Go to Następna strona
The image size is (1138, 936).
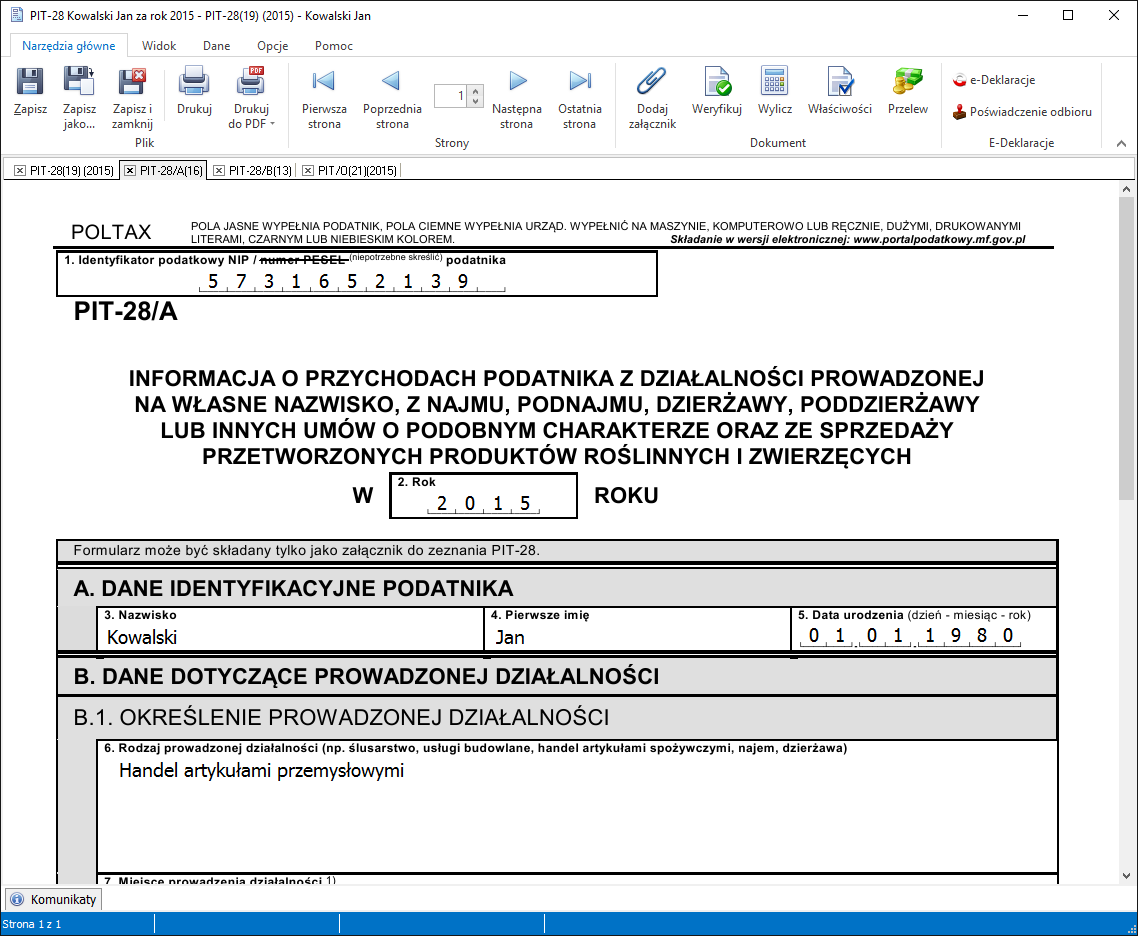[x=517, y=98]
